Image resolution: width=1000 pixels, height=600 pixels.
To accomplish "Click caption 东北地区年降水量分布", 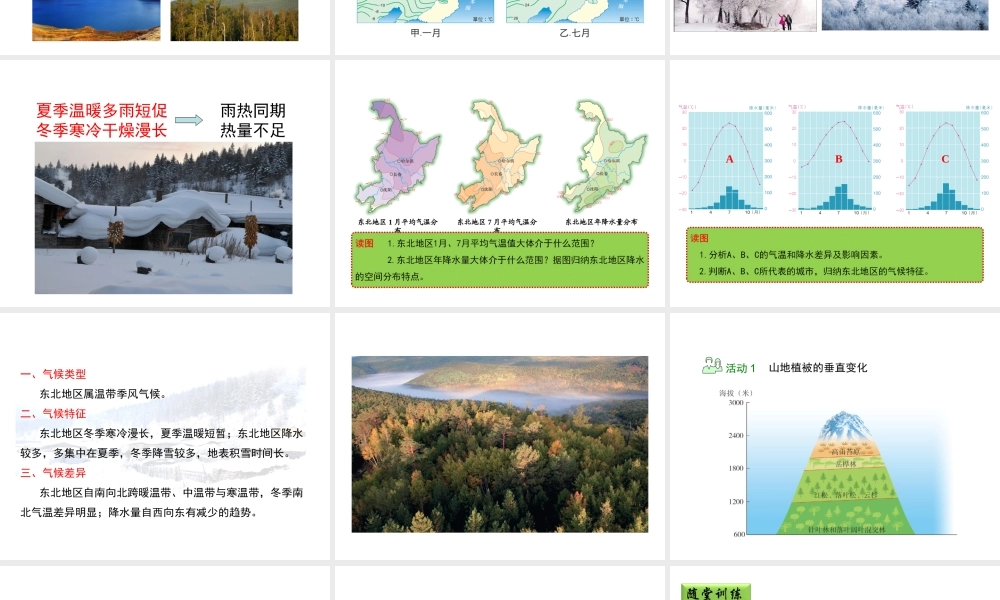I will coord(601,222).
